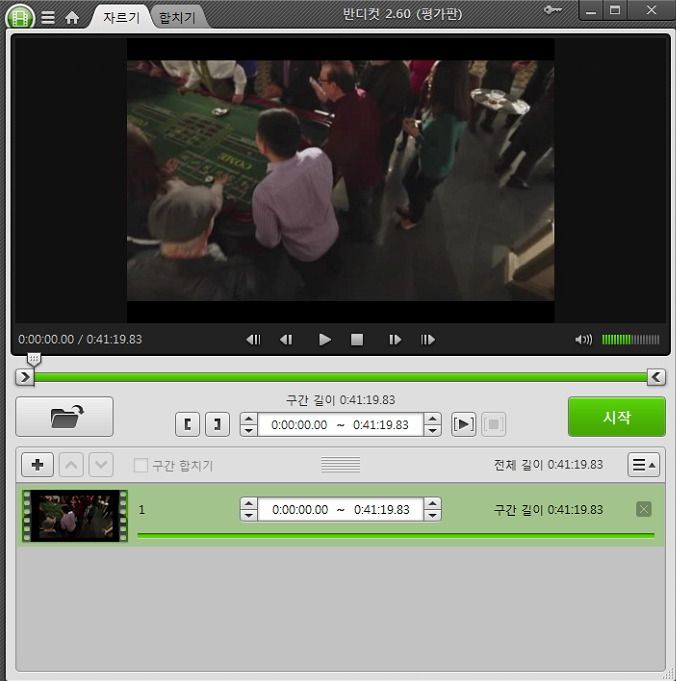Increase end time in top range field
This screenshot has height=681, width=676.
(433, 419)
